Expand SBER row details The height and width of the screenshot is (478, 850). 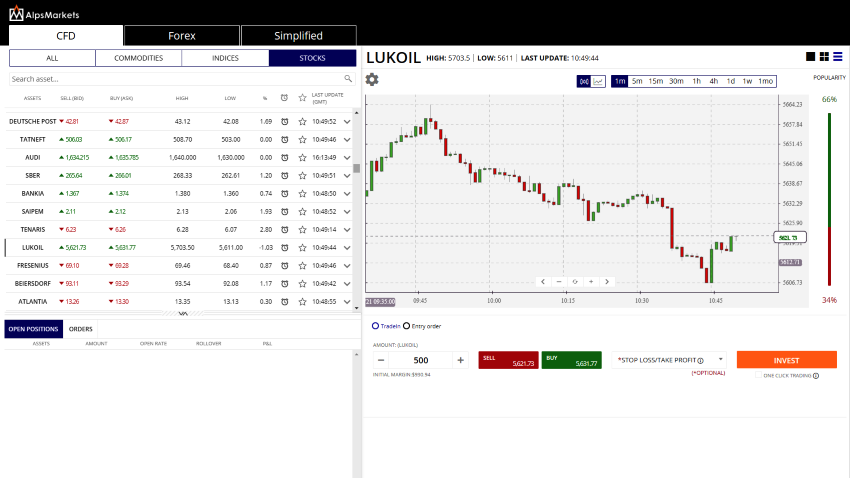347,176
